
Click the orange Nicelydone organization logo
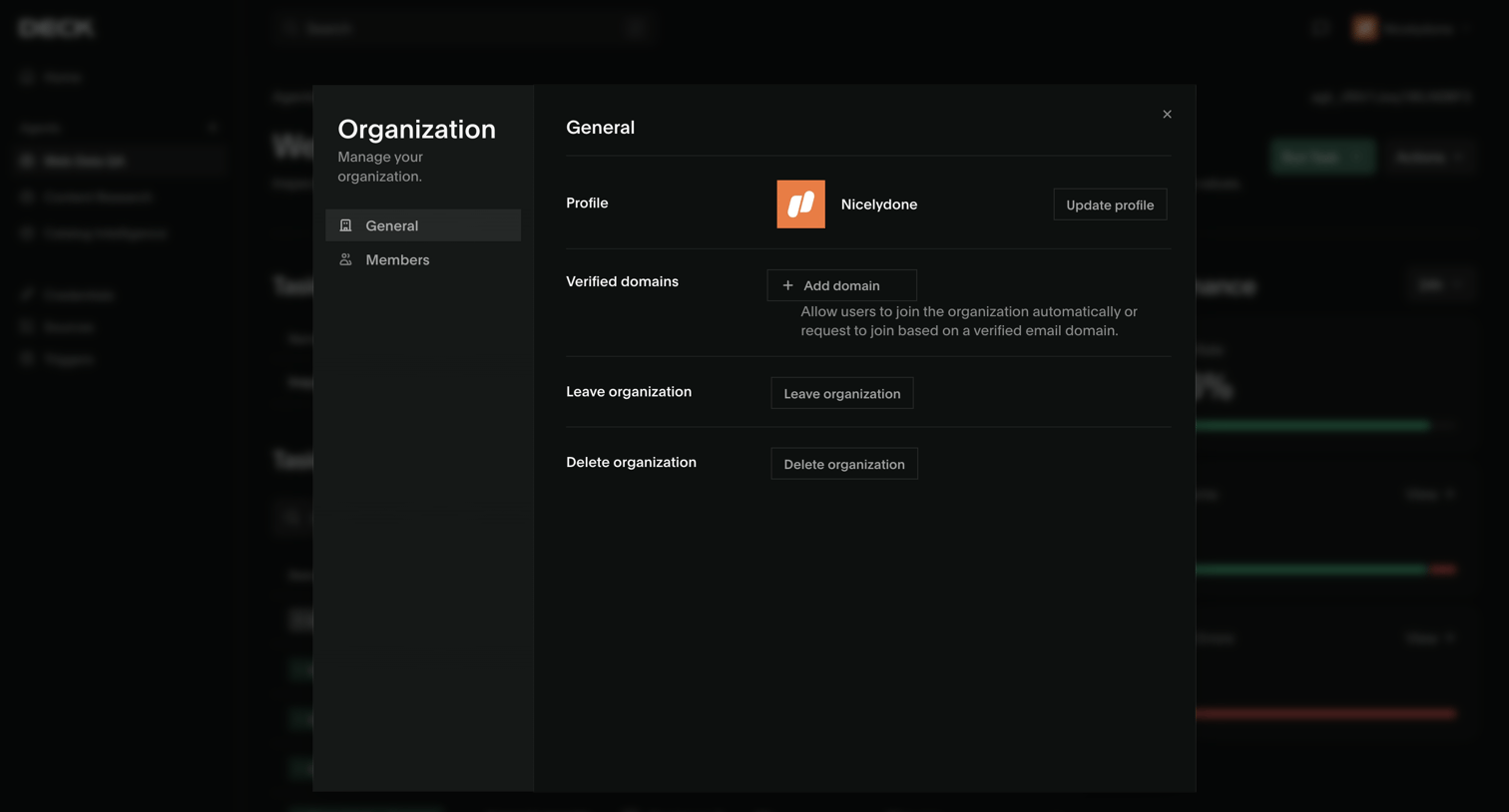coord(800,204)
